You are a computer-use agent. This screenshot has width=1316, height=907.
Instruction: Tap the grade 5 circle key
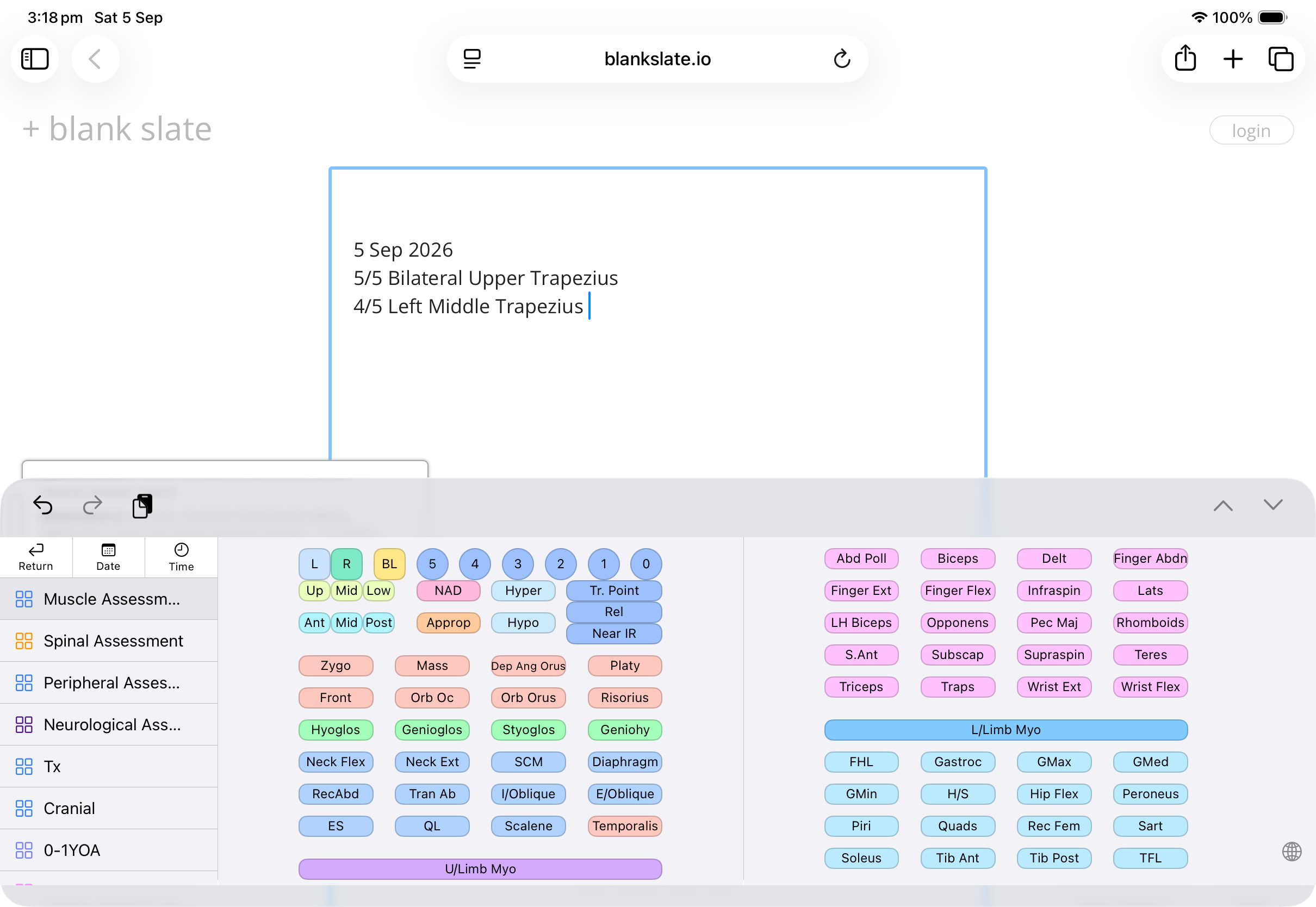pyautogui.click(x=432, y=564)
